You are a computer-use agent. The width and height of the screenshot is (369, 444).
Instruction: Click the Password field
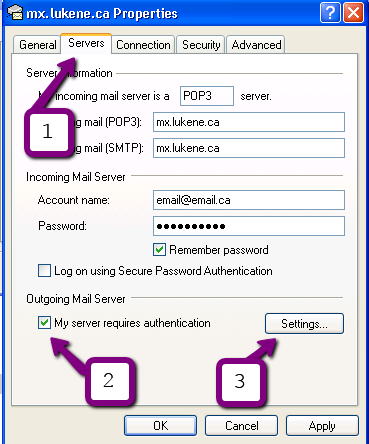249,226
